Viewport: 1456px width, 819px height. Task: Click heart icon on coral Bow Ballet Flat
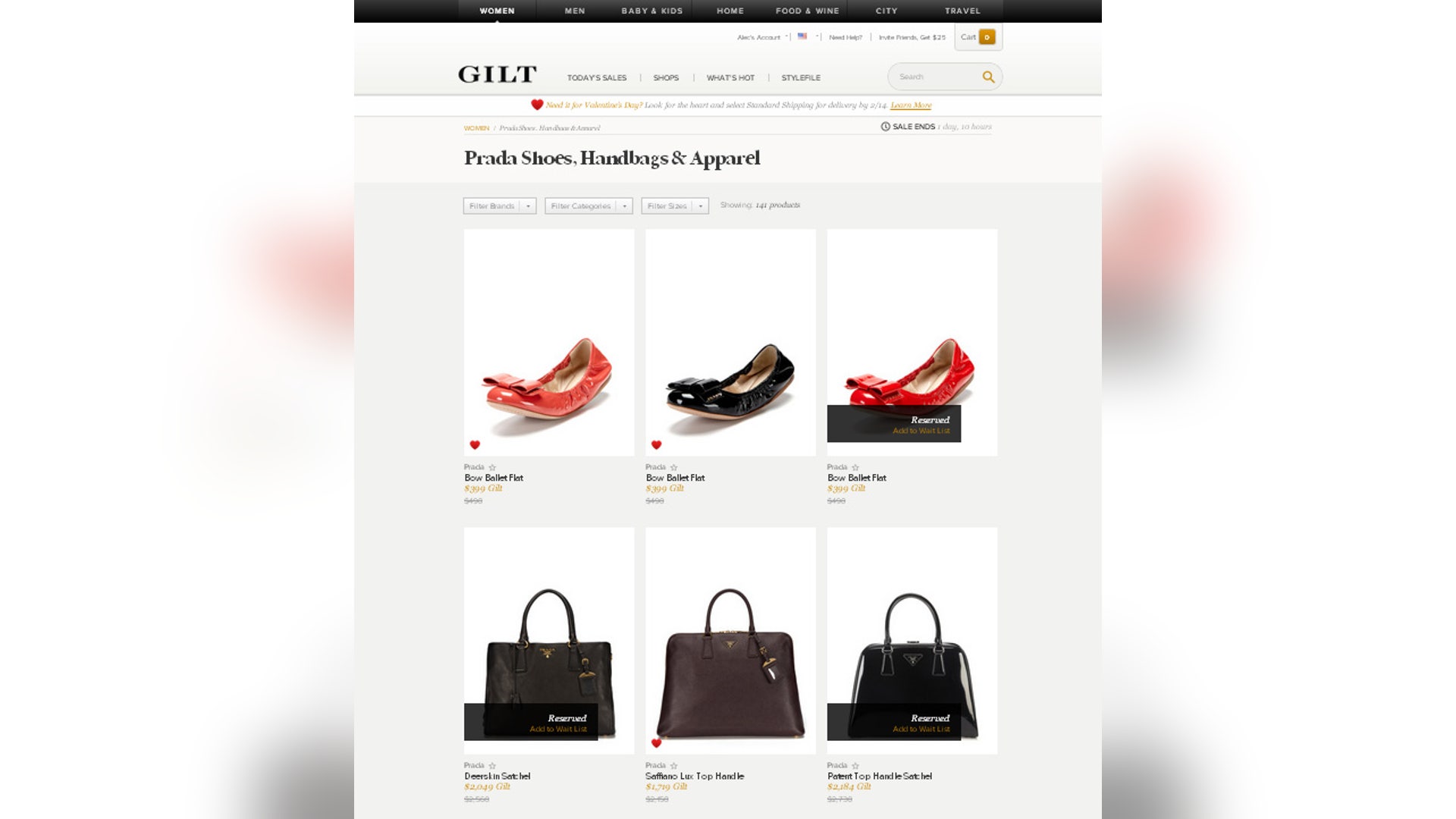475,445
